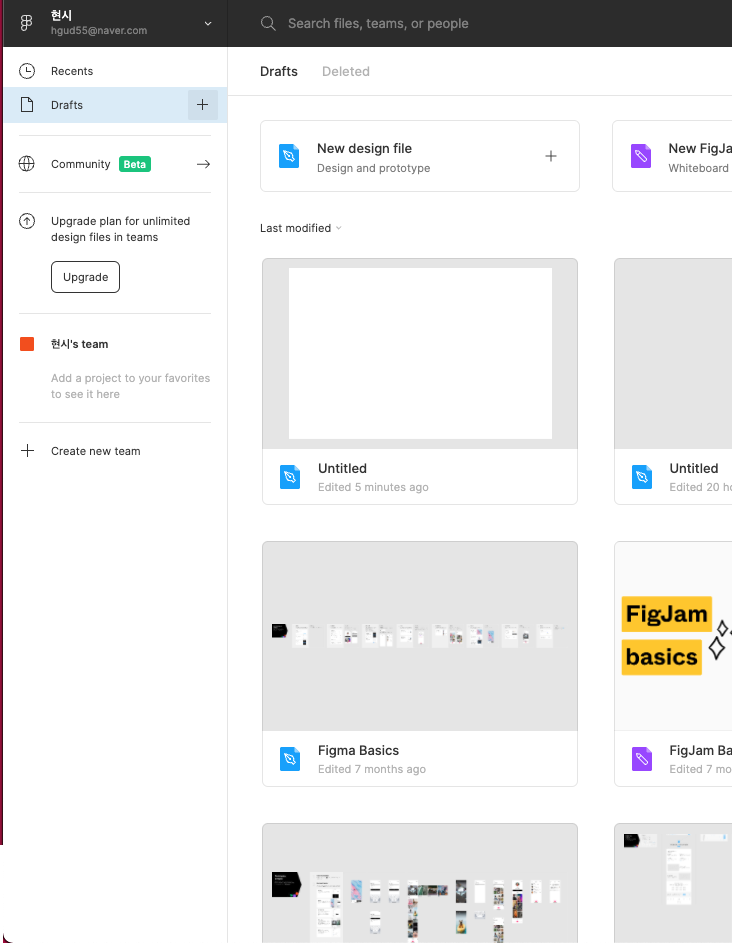Click the design icon beside Figma Basics
The image size is (732, 943).
coord(290,759)
